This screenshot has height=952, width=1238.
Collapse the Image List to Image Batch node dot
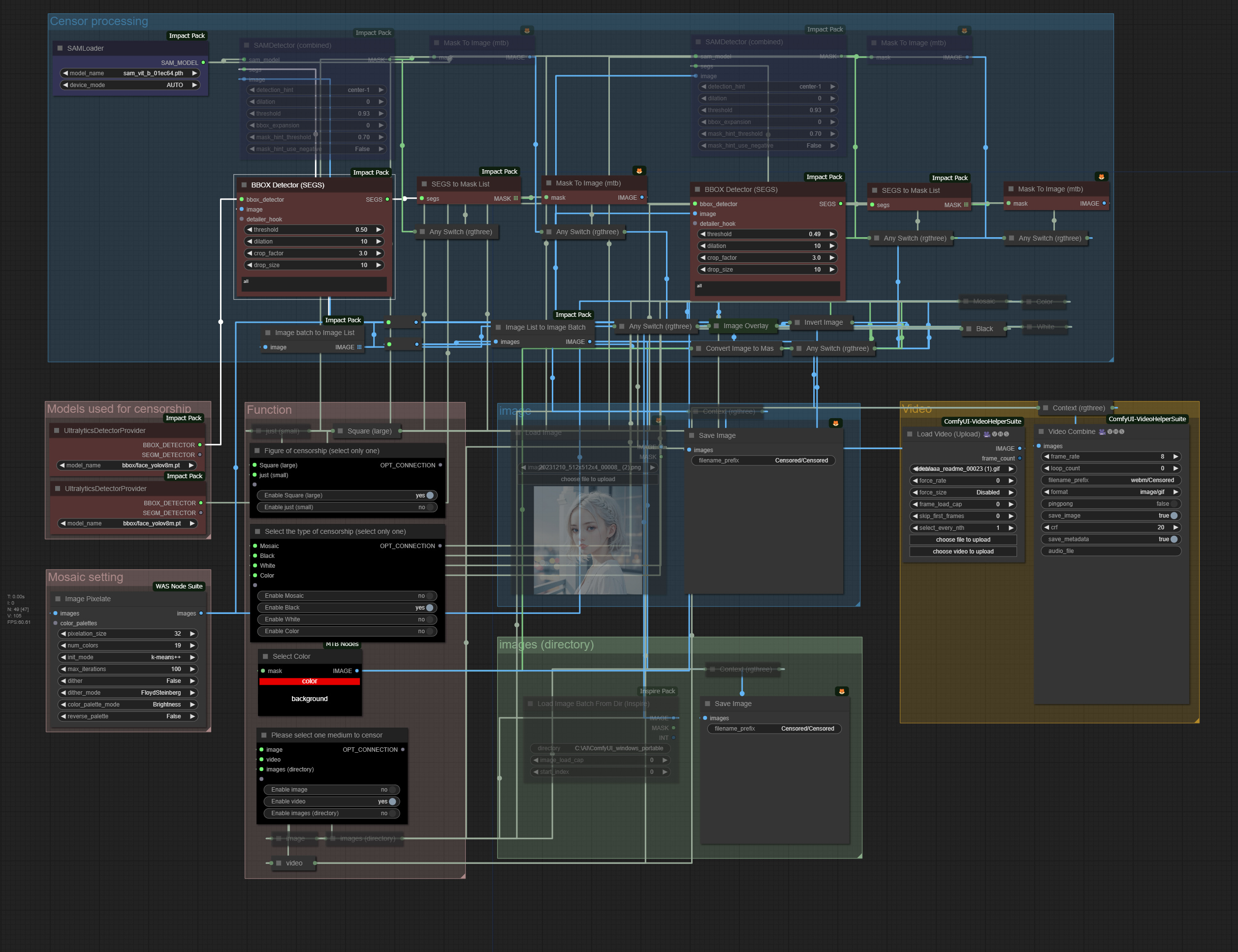[498, 327]
